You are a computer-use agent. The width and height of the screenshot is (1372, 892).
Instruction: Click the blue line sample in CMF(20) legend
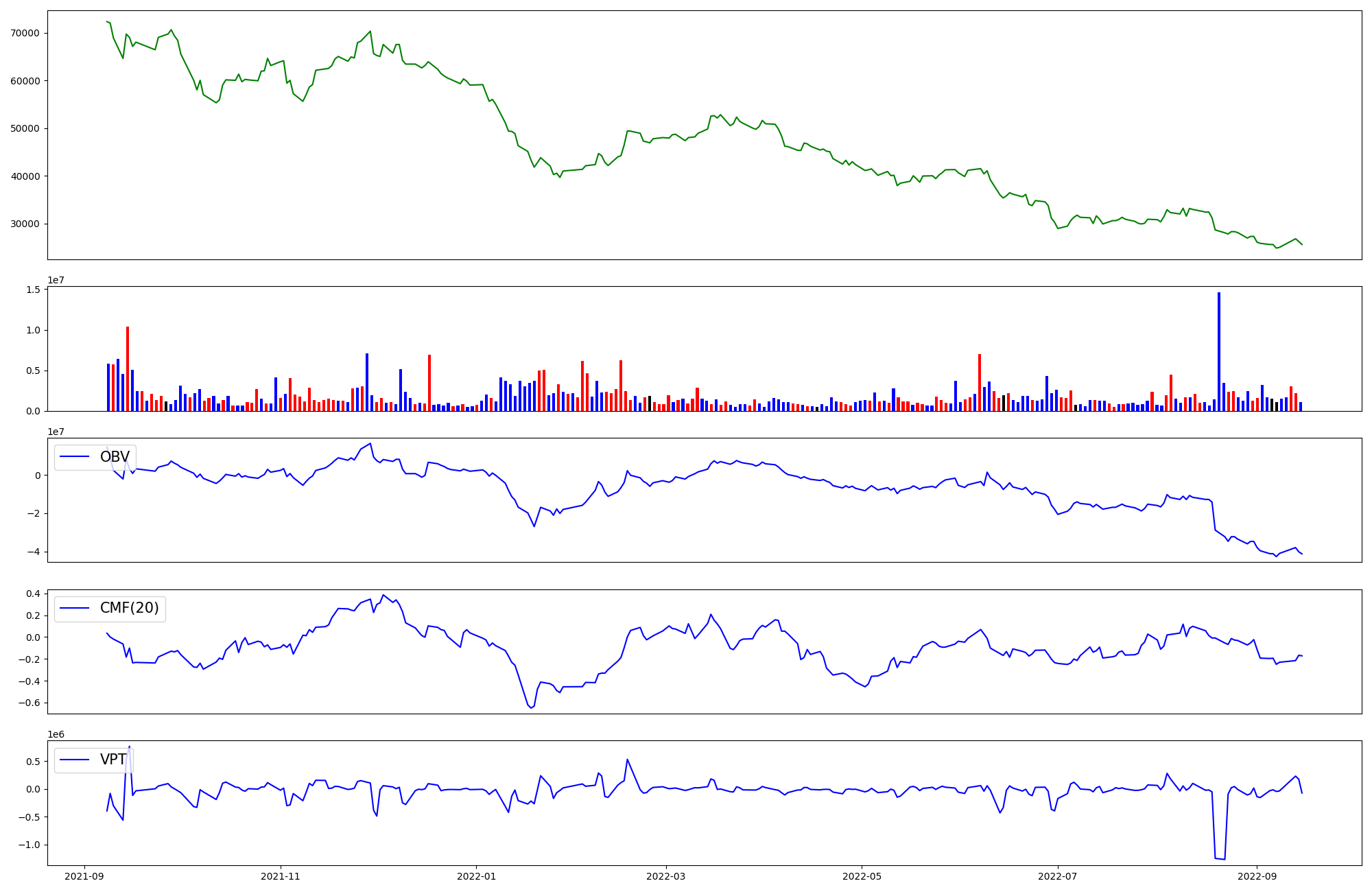pyautogui.click(x=75, y=608)
